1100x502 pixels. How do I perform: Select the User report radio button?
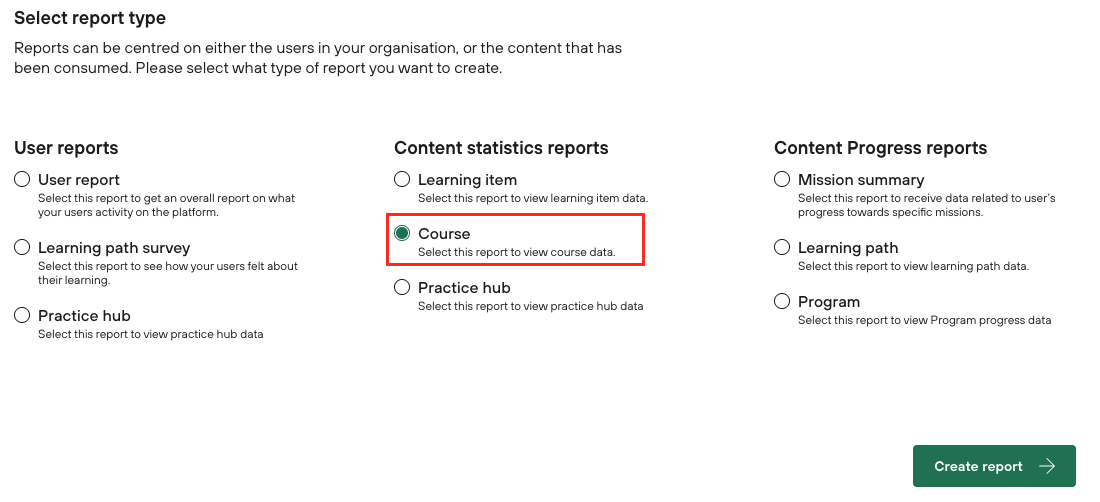[x=22, y=180]
